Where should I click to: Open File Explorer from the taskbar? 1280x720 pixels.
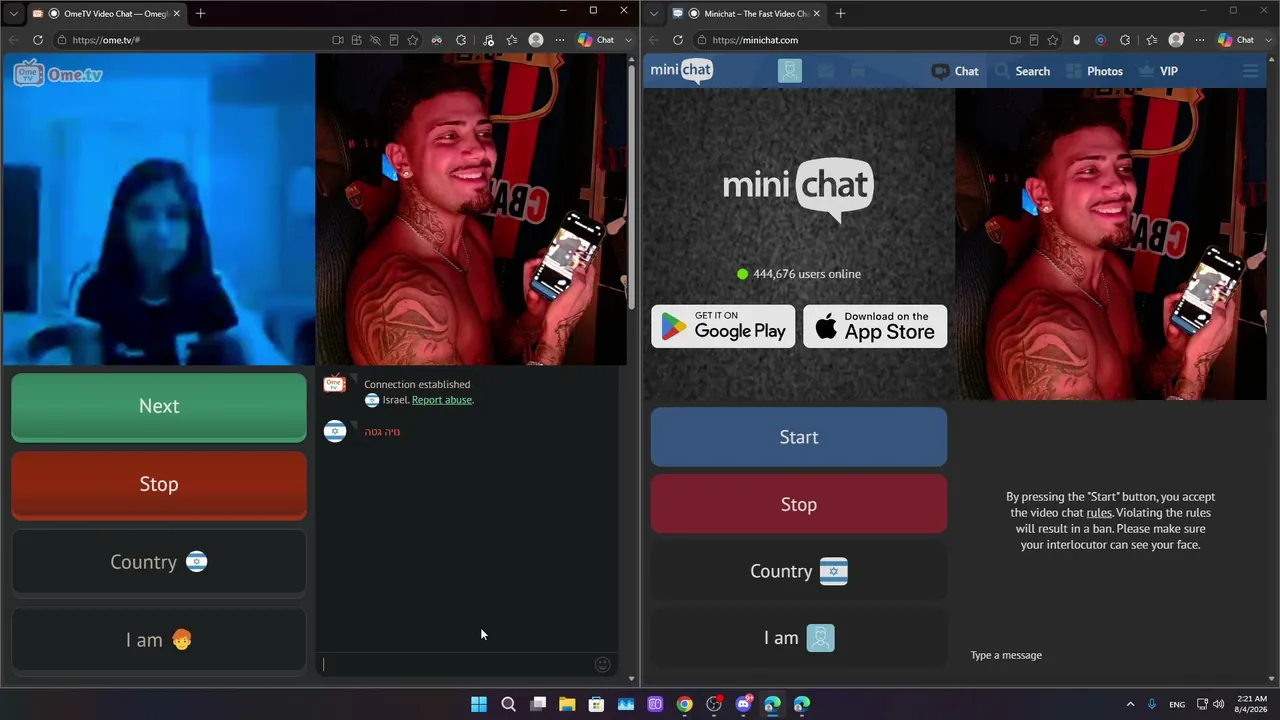[x=567, y=704]
